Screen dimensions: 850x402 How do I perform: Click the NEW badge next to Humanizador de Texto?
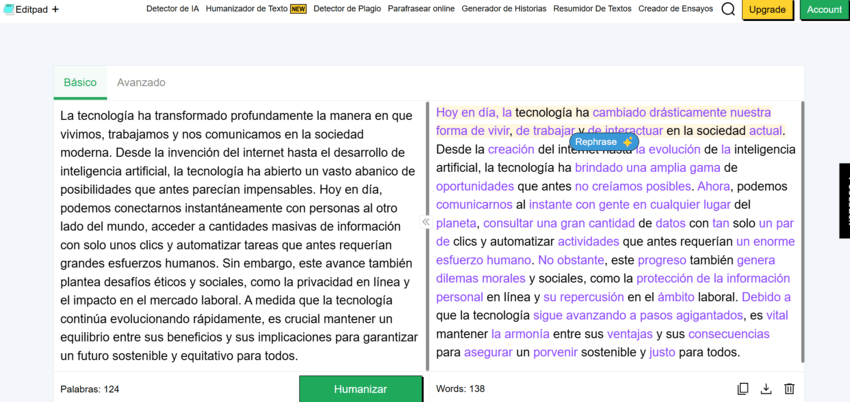click(x=298, y=9)
